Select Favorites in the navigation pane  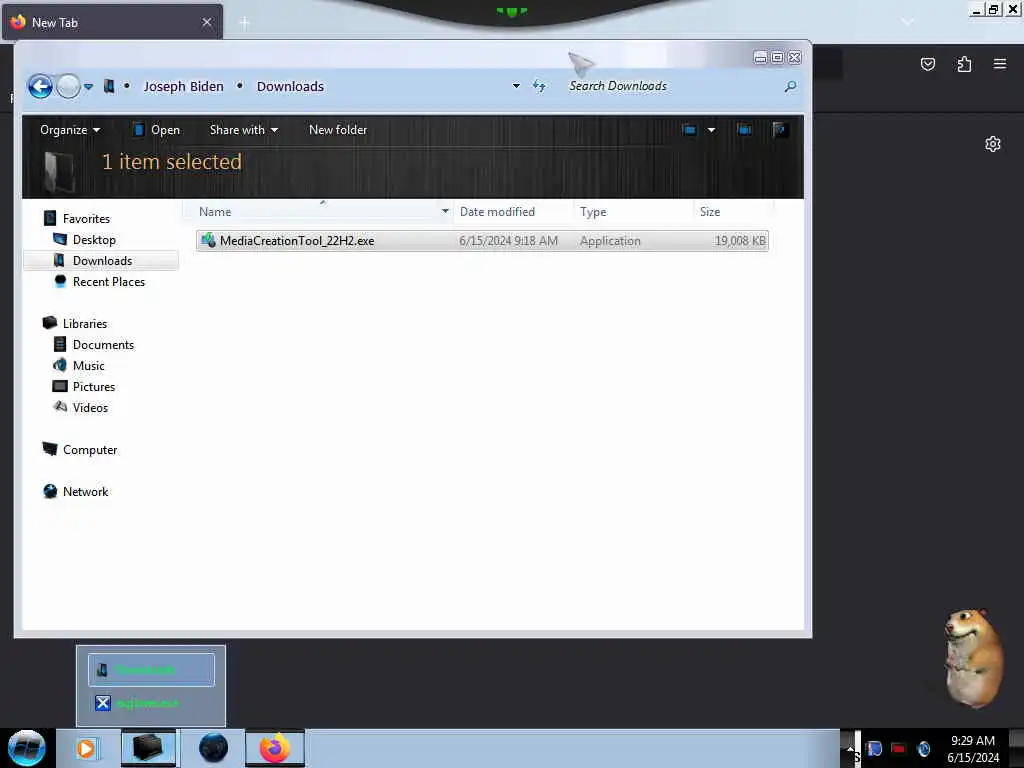(x=86, y=219)
